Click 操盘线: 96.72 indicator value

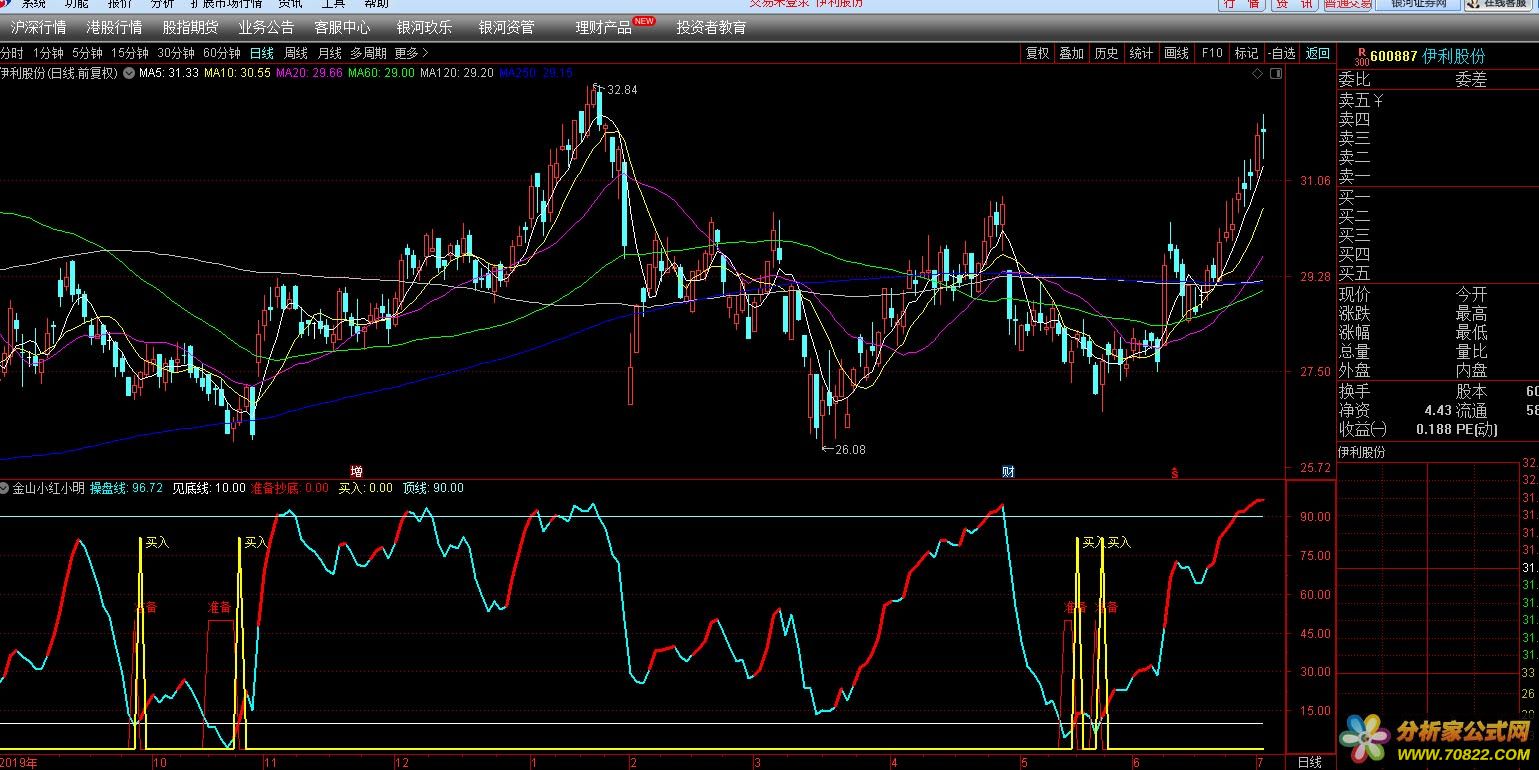pyautogui.click(x=126, y=488)
